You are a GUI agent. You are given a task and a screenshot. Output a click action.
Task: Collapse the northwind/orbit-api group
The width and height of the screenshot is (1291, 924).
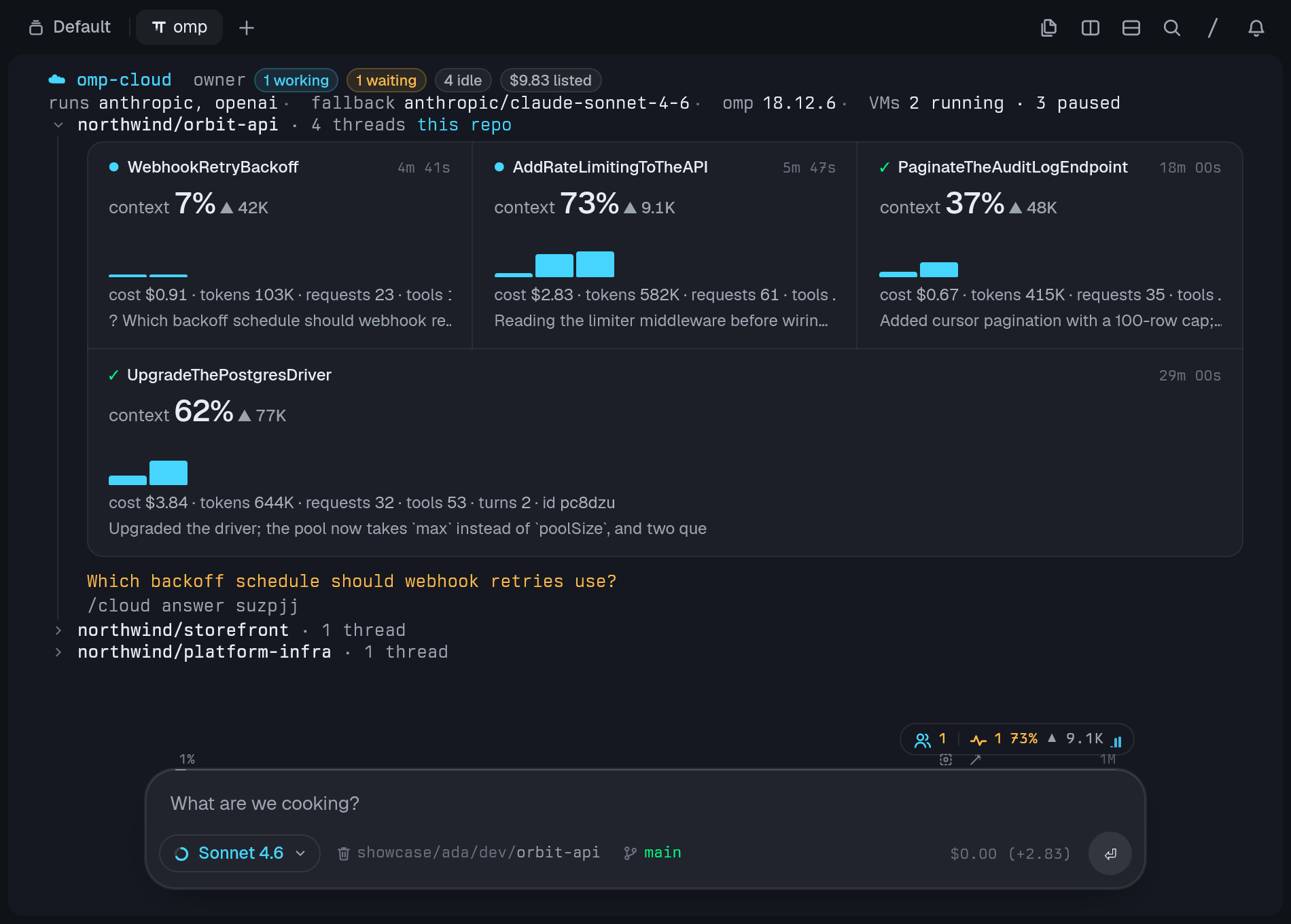(x=58, y=125)
